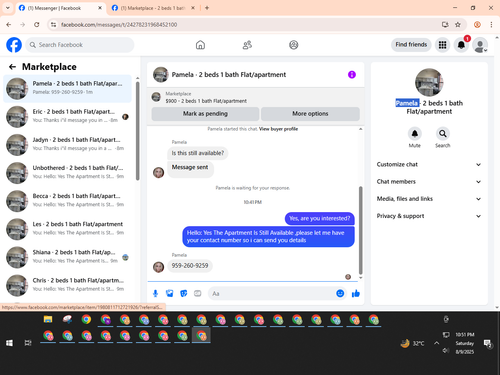The width and height of the screenshot is (500, 375).
Task: Open the Facebook menu grid icon
Action: (442, 45)
